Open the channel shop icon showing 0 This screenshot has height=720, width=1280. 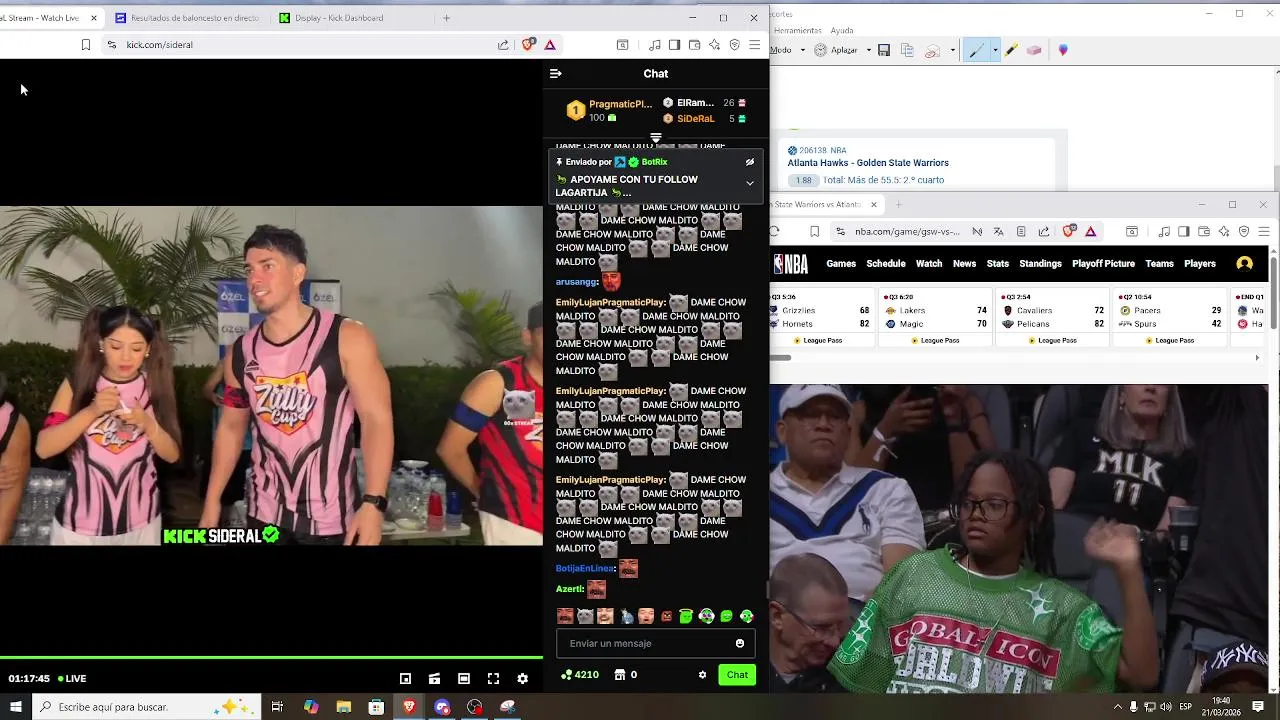tap(620, 674)
